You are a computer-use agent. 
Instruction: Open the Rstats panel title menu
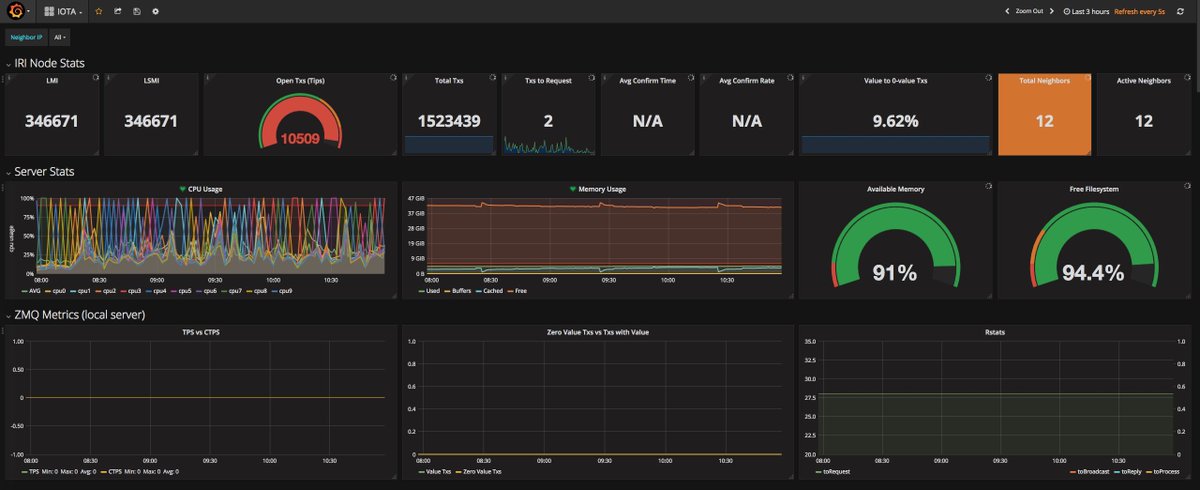click(994, 332)
